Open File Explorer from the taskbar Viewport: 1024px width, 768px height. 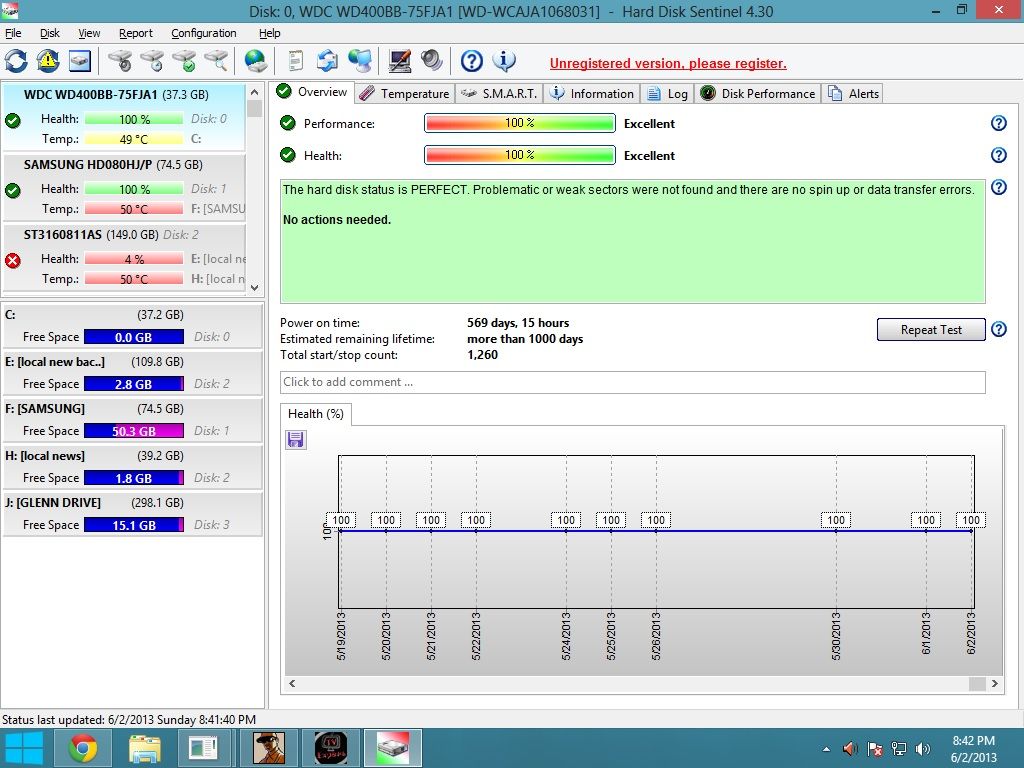point(144,748)
